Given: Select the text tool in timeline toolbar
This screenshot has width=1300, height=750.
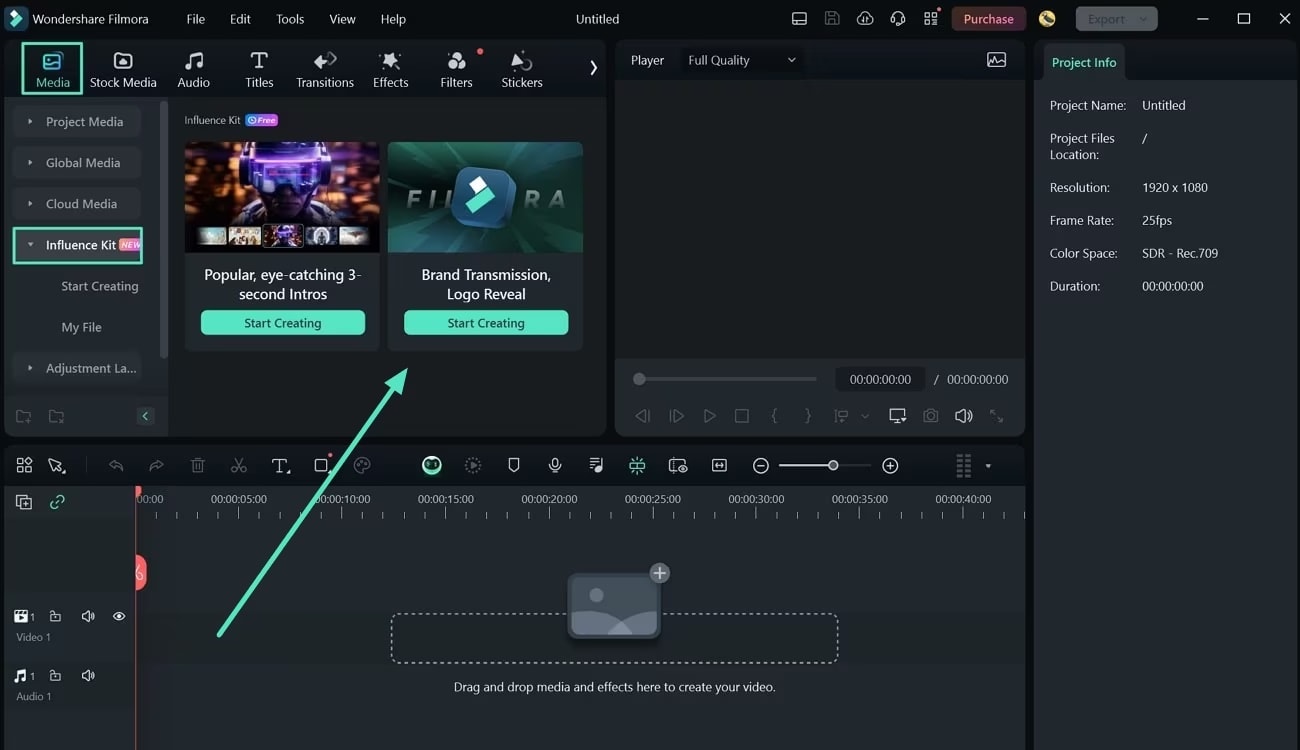Looking at the screenshot, I should [281, 465].
